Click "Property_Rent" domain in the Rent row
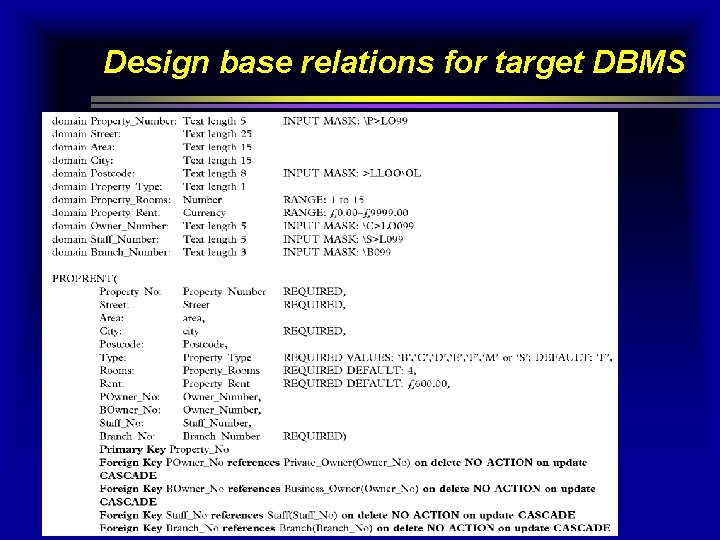Image resolution: width=720 pixels, height=540 pixels. tap(216, 384)
